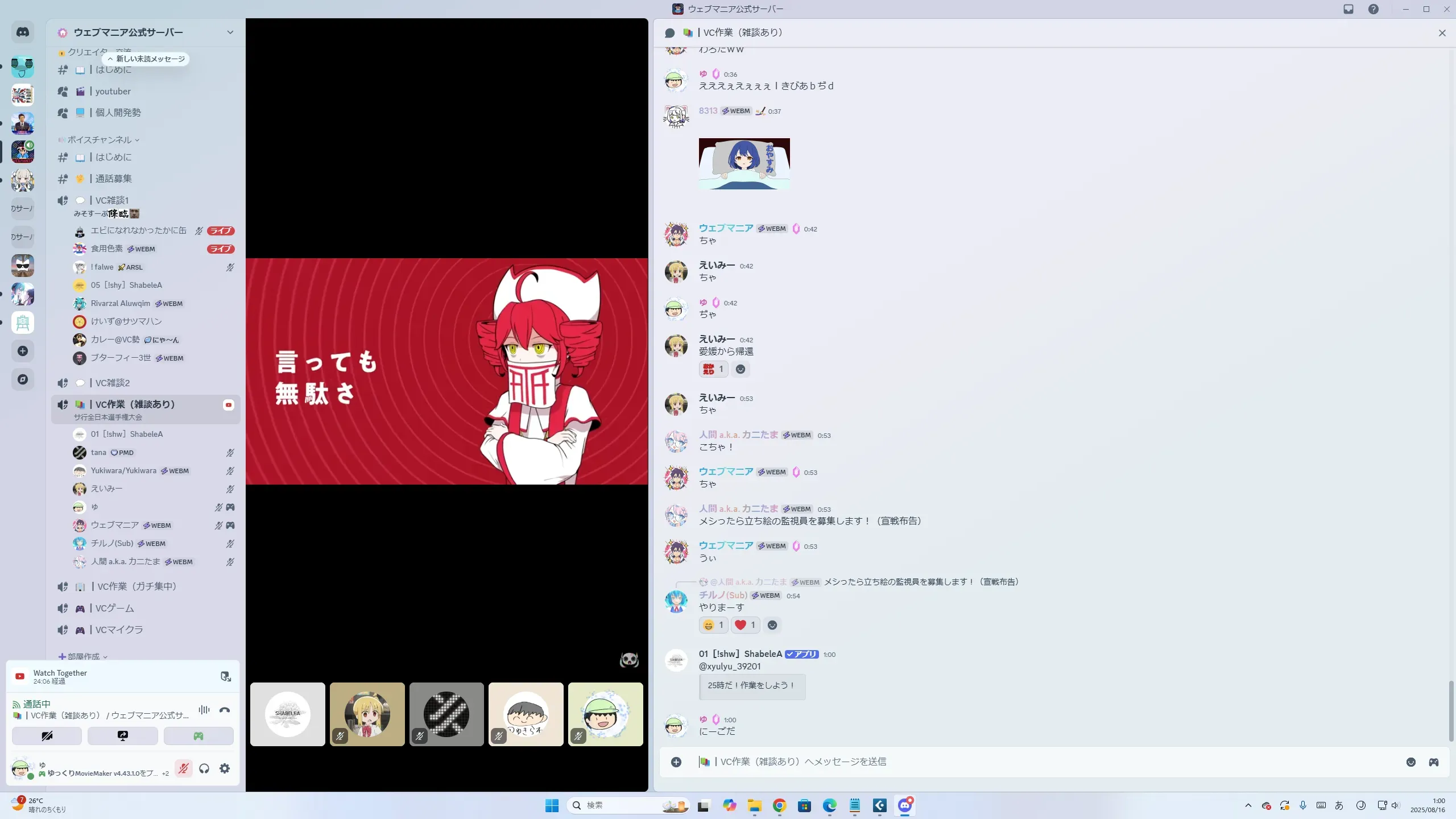Screen dimensions: 1456x819
Task: Click the add attachment plus icon
Action: [676, 762]
